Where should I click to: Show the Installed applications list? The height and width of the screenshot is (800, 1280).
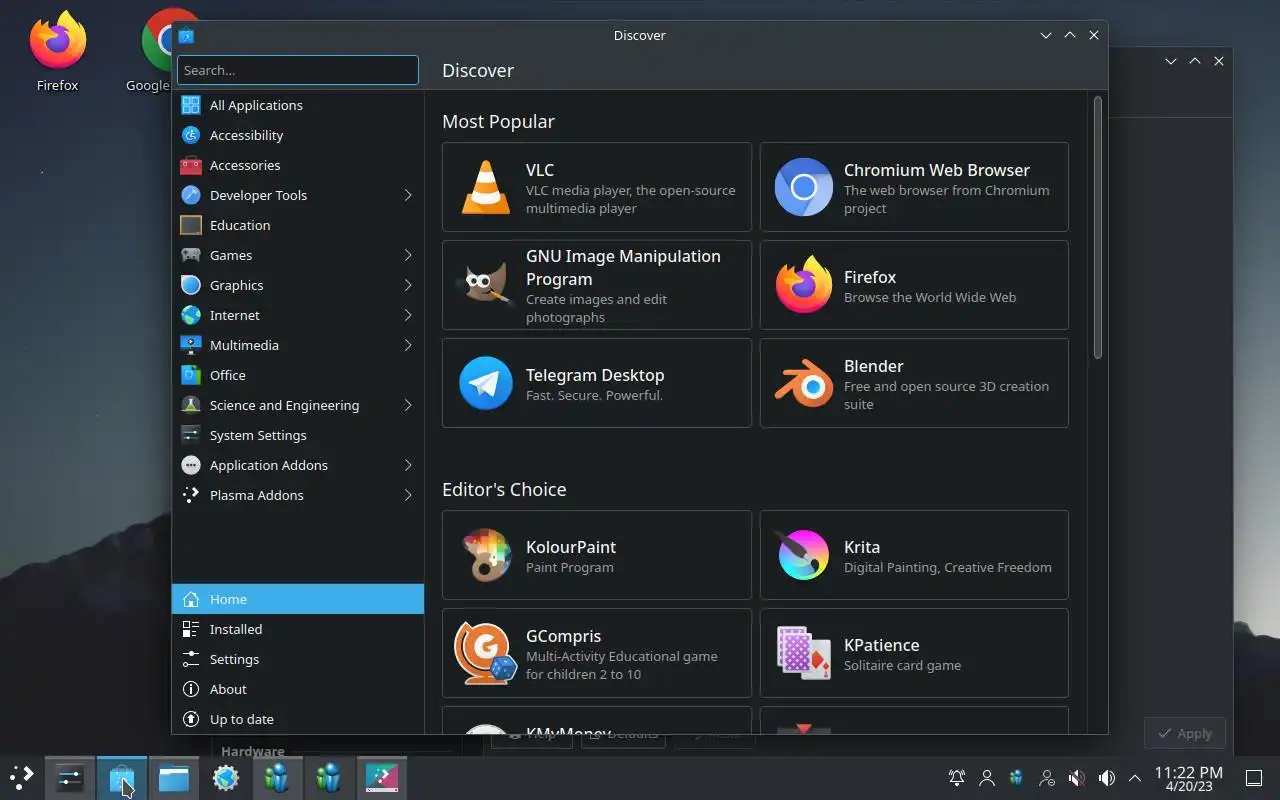coord(298,629)
